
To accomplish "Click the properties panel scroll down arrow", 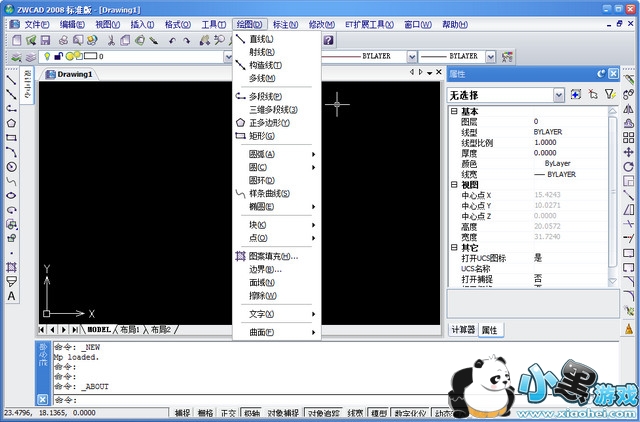I will [x=613, y=281].
